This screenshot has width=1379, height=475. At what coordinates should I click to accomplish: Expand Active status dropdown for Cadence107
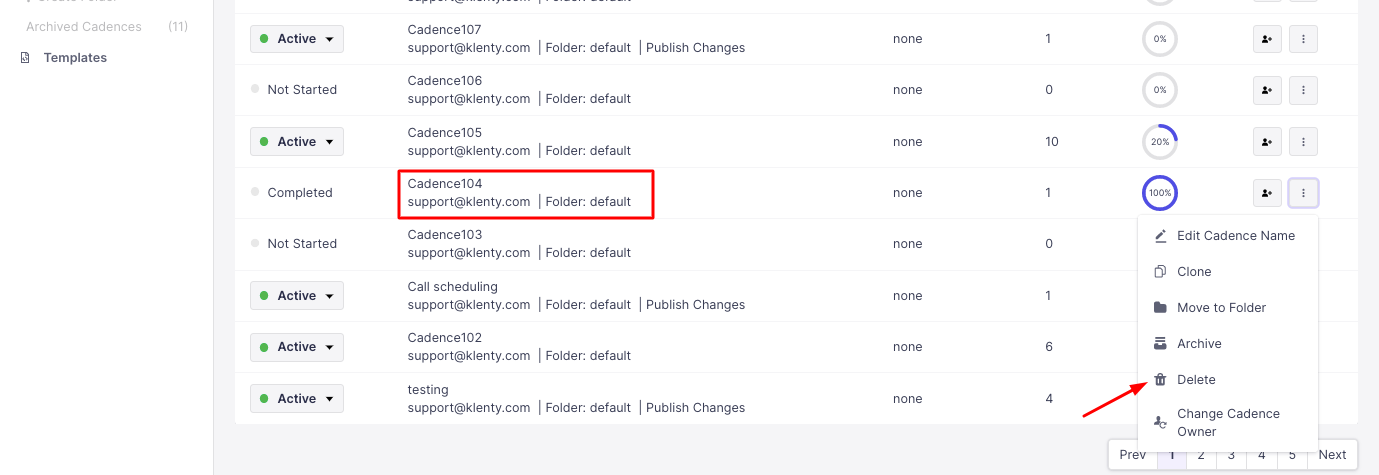tap(297, 39)
